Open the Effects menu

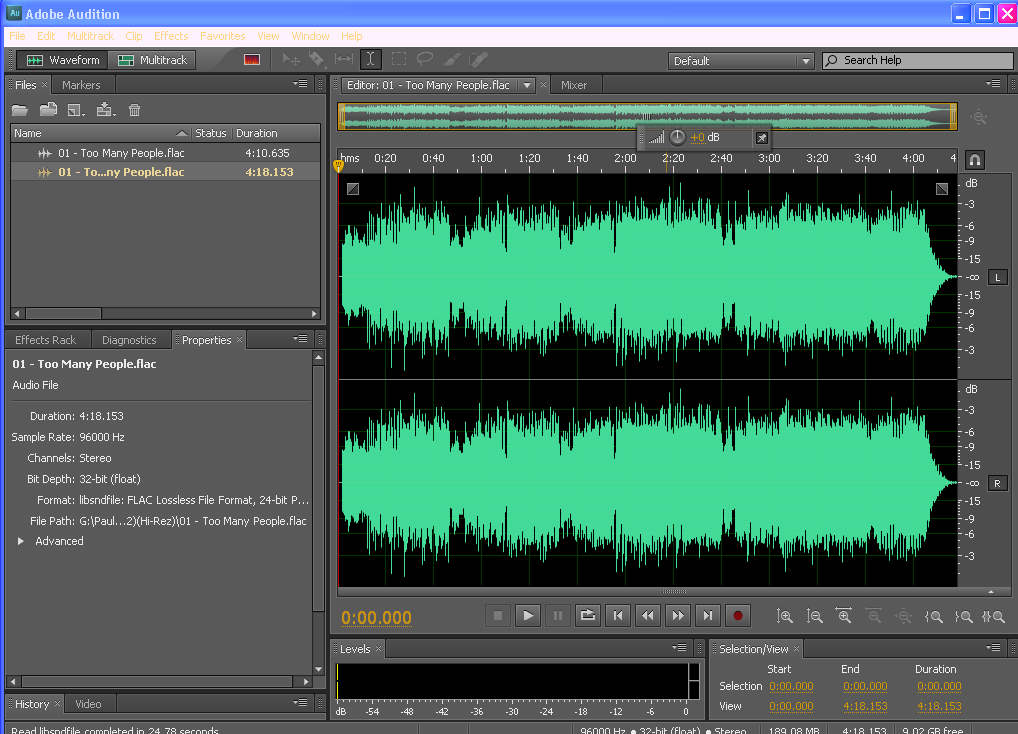click(171, 36)
